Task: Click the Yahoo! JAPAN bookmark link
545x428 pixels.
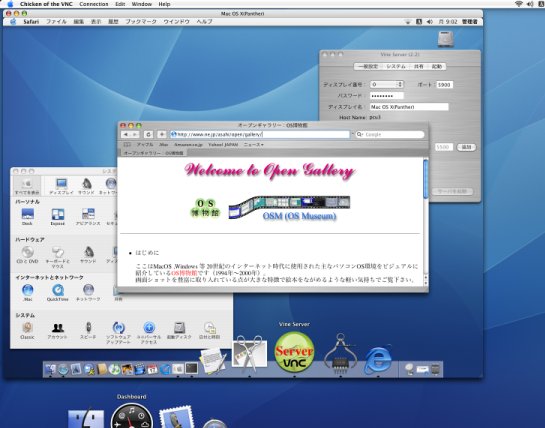Action: coord(223,144)
